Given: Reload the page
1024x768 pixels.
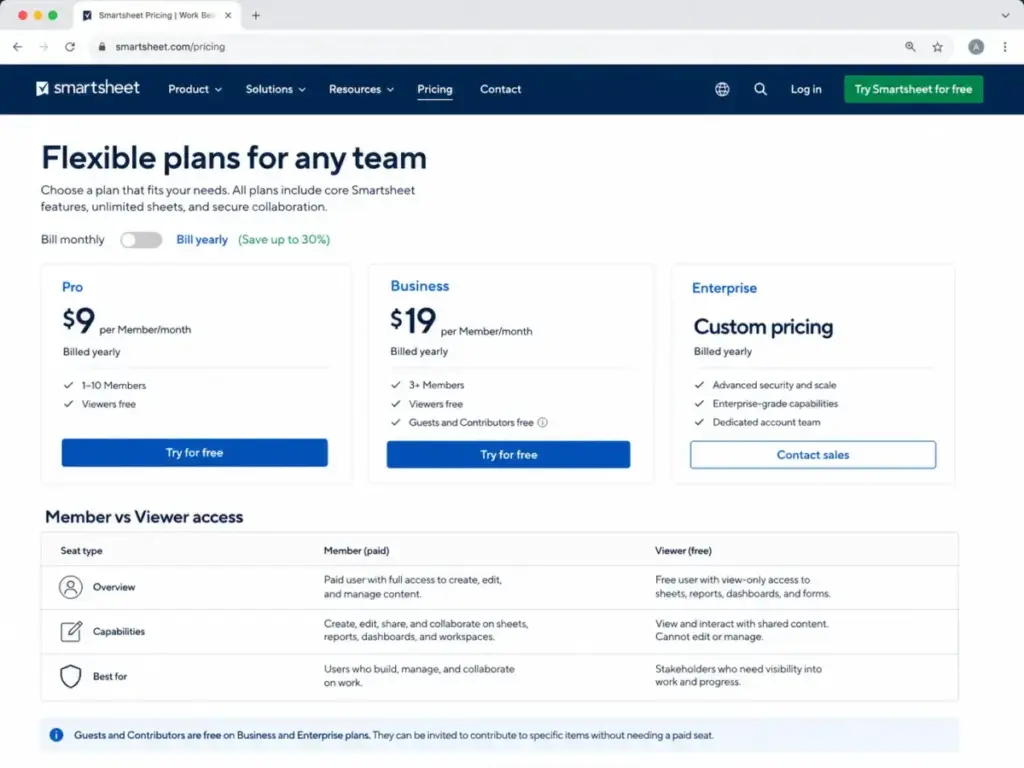Looking at the screenshot, I should [70, 47].
